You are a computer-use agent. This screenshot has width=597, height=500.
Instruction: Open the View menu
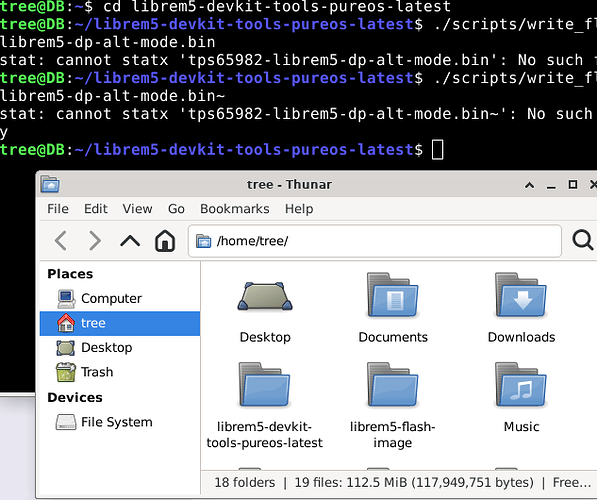pyautogui.click(x=137, y=209)
